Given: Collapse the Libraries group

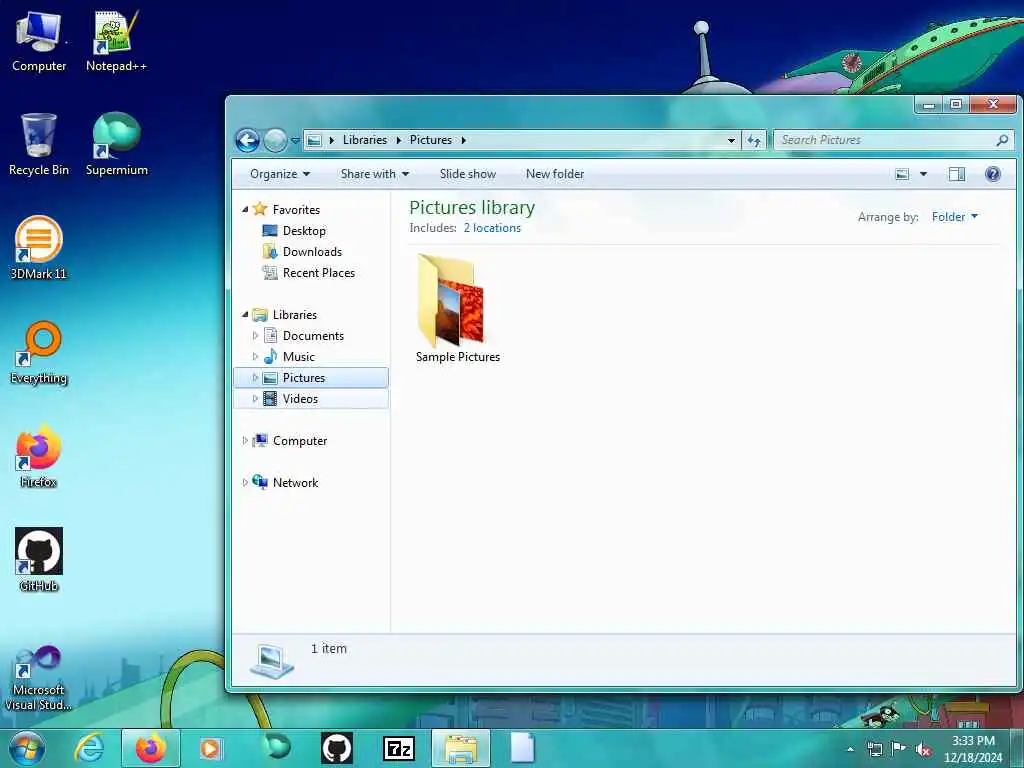Looking at the screenshot, I should pyautogui.click(x=245, y=315).
